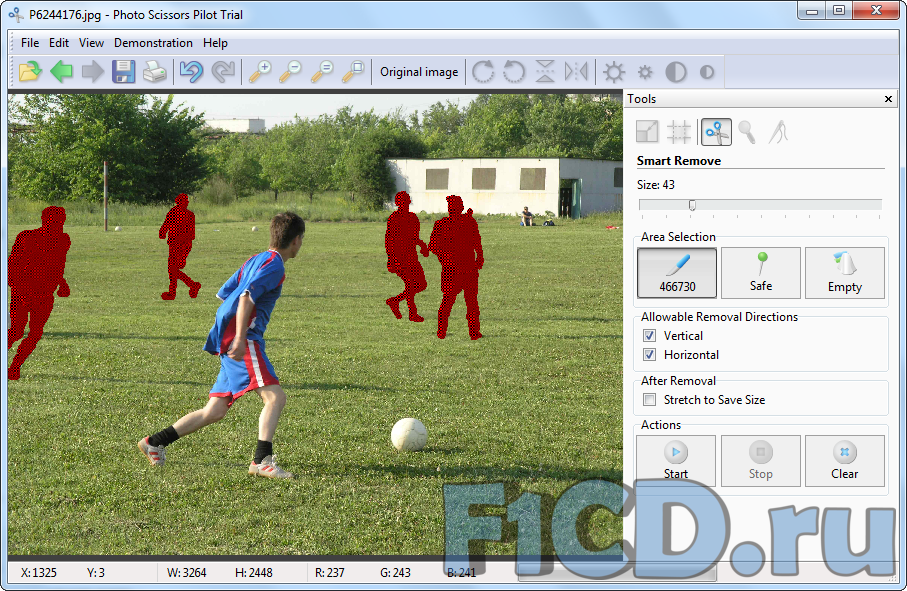Go to previous image with green arrow

click(61, 72)
